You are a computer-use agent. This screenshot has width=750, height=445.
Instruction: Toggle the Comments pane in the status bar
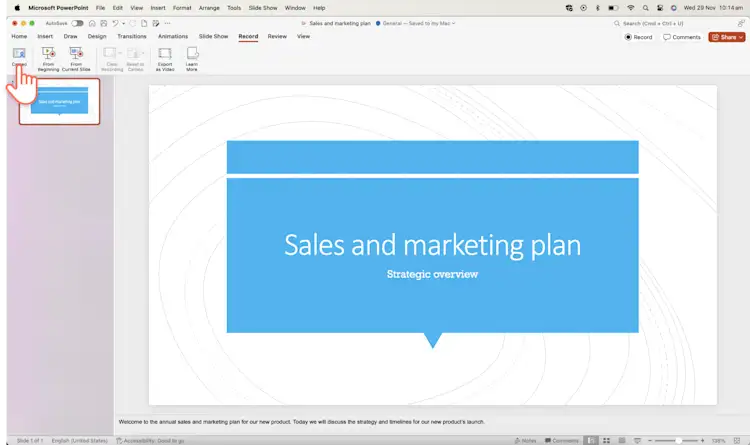click(x=562, y=440)
